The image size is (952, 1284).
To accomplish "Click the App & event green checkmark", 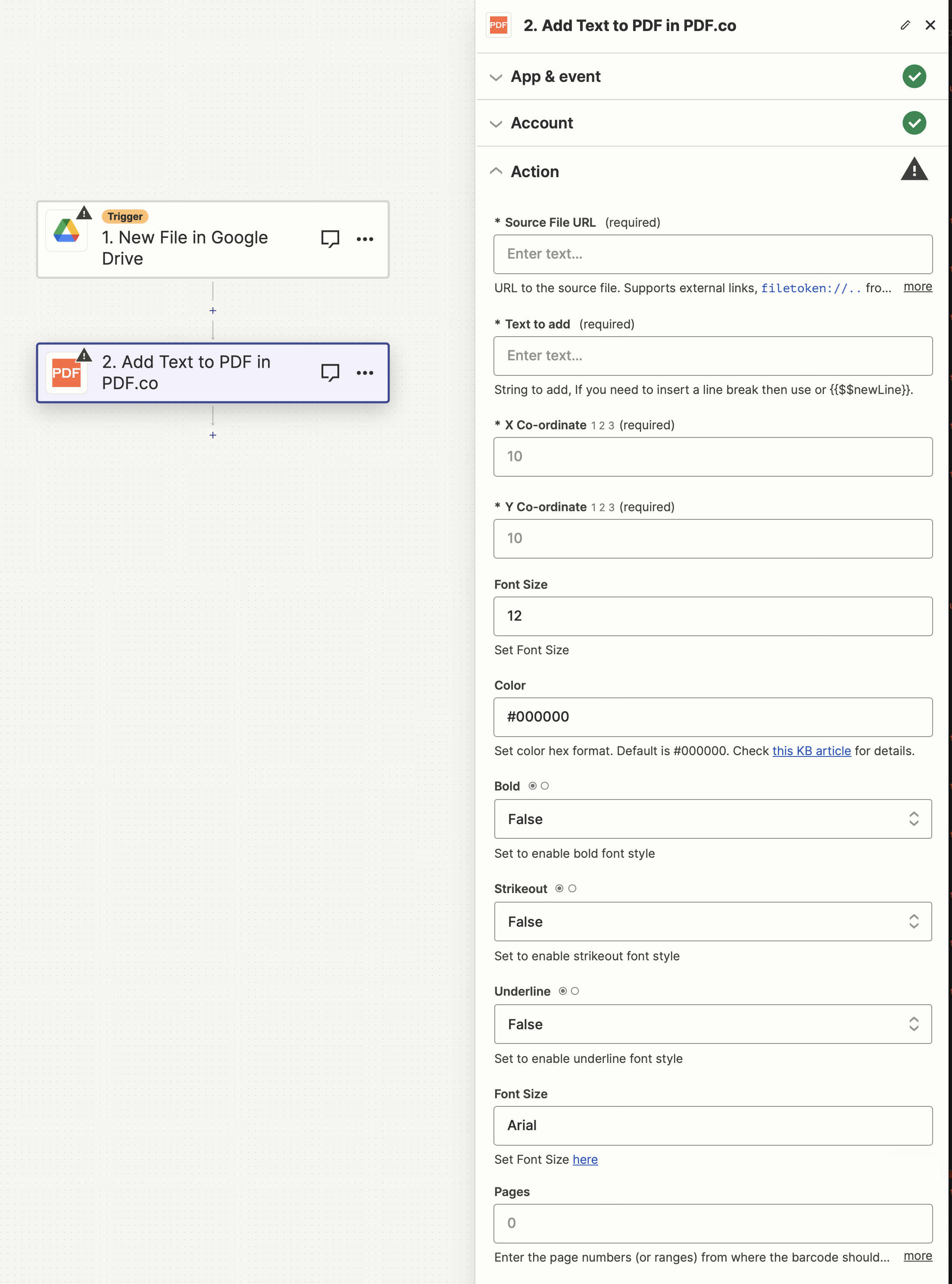I will (x=914, y=76).
